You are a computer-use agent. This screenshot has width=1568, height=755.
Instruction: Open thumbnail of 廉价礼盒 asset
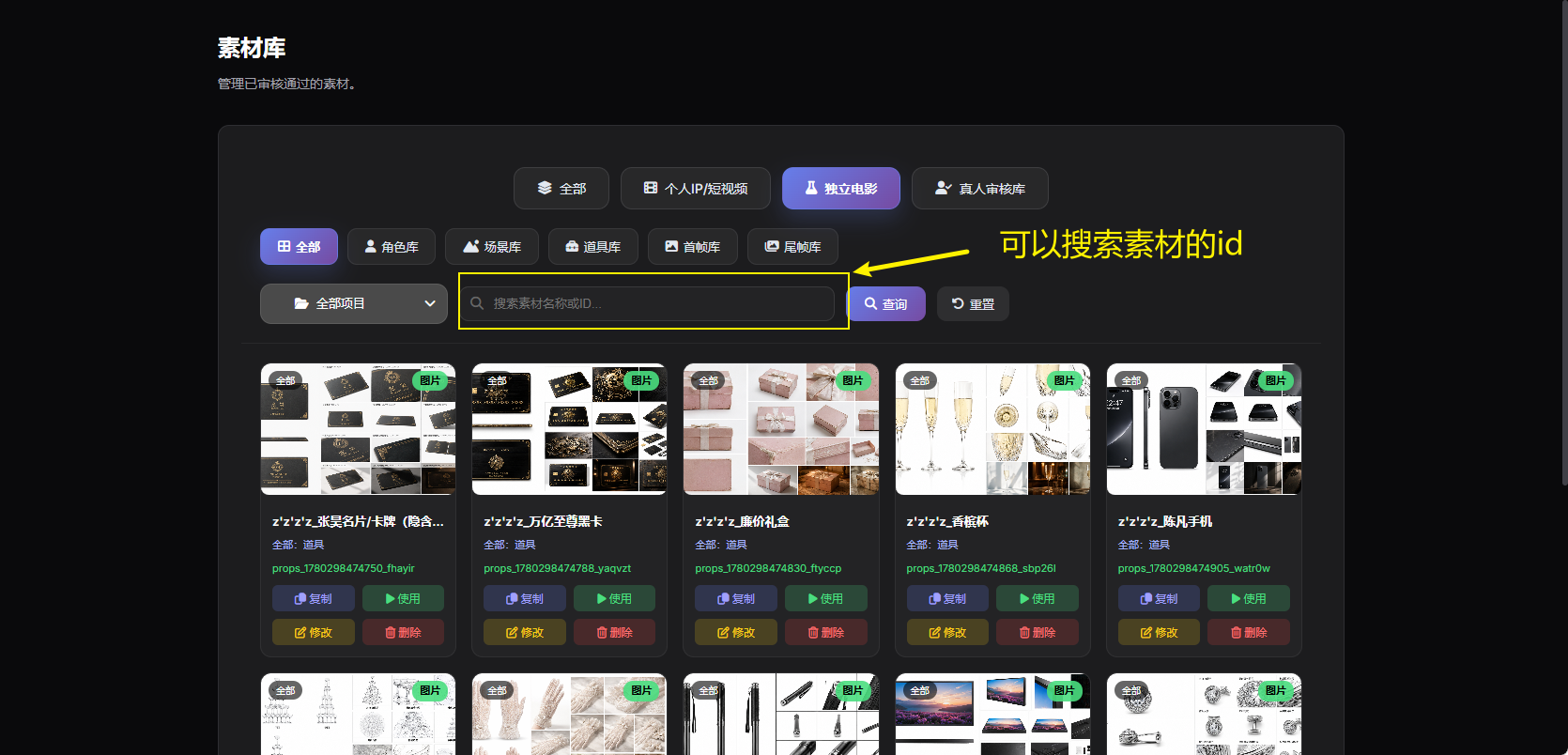(781, 429)
